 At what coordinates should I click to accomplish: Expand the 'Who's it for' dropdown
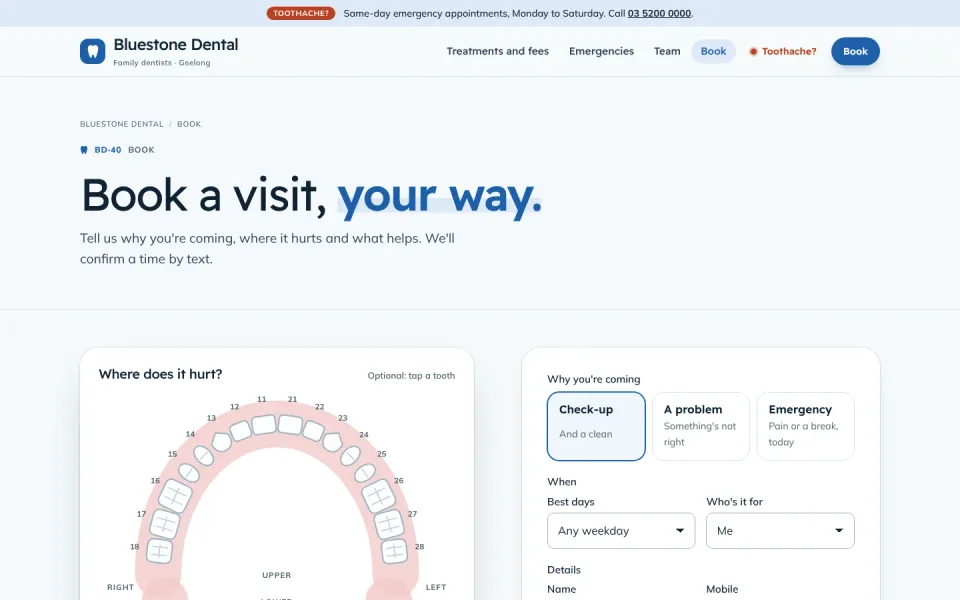780,531
